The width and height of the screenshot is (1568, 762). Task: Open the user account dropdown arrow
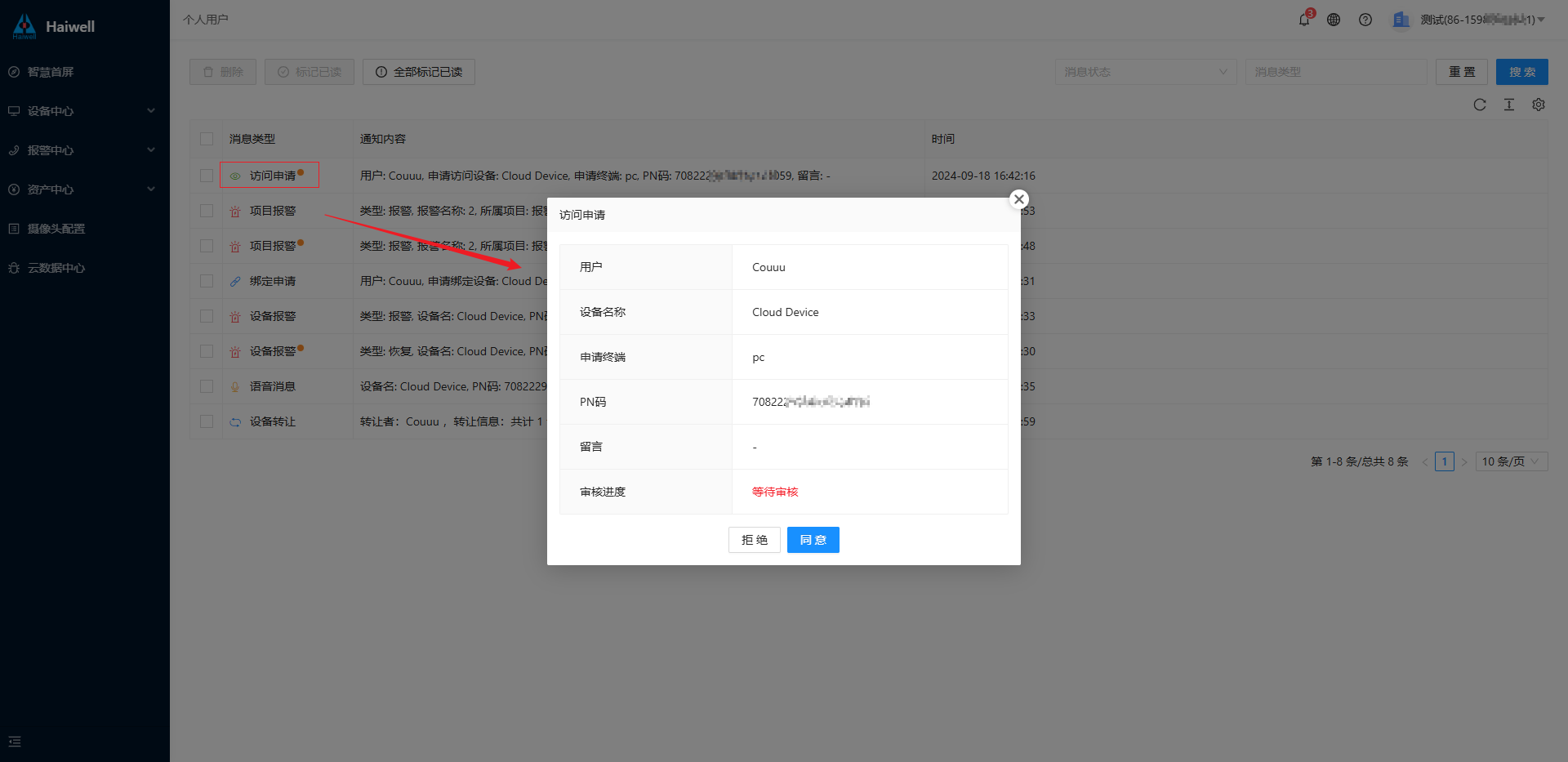coord(1541,20)
